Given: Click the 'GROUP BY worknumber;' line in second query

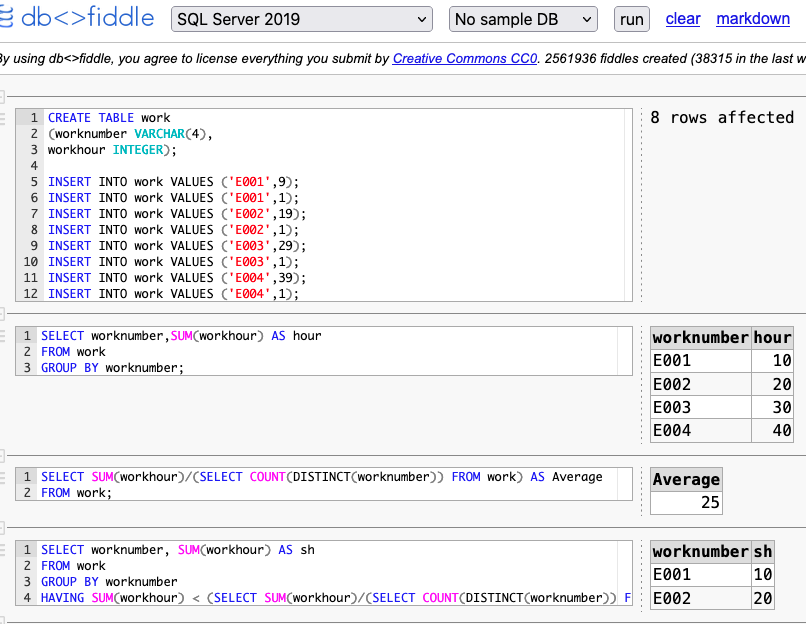Looking at the screenshot, I should [x=112, y=368].
